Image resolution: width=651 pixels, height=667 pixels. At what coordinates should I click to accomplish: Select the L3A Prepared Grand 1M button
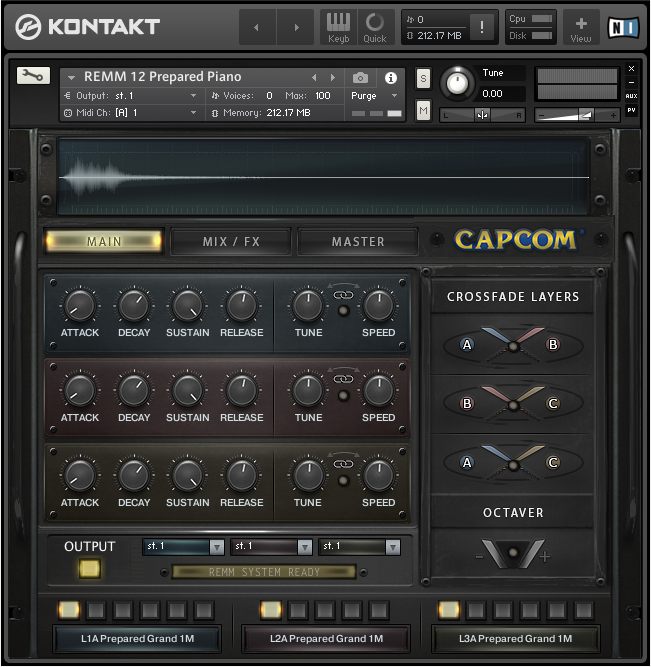[x=515, y=638]
